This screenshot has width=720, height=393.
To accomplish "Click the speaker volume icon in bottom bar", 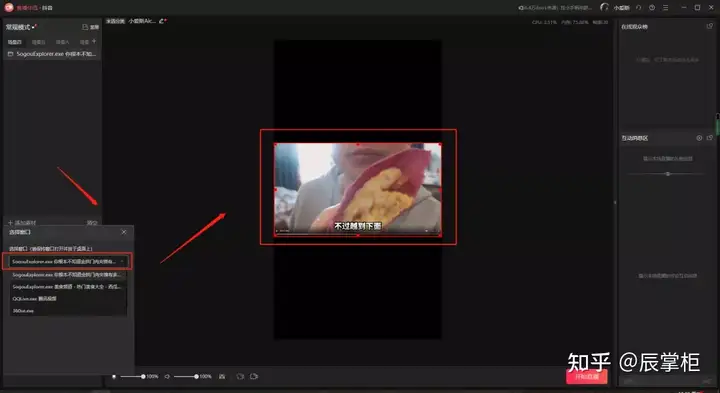I will tap(167, 376).
